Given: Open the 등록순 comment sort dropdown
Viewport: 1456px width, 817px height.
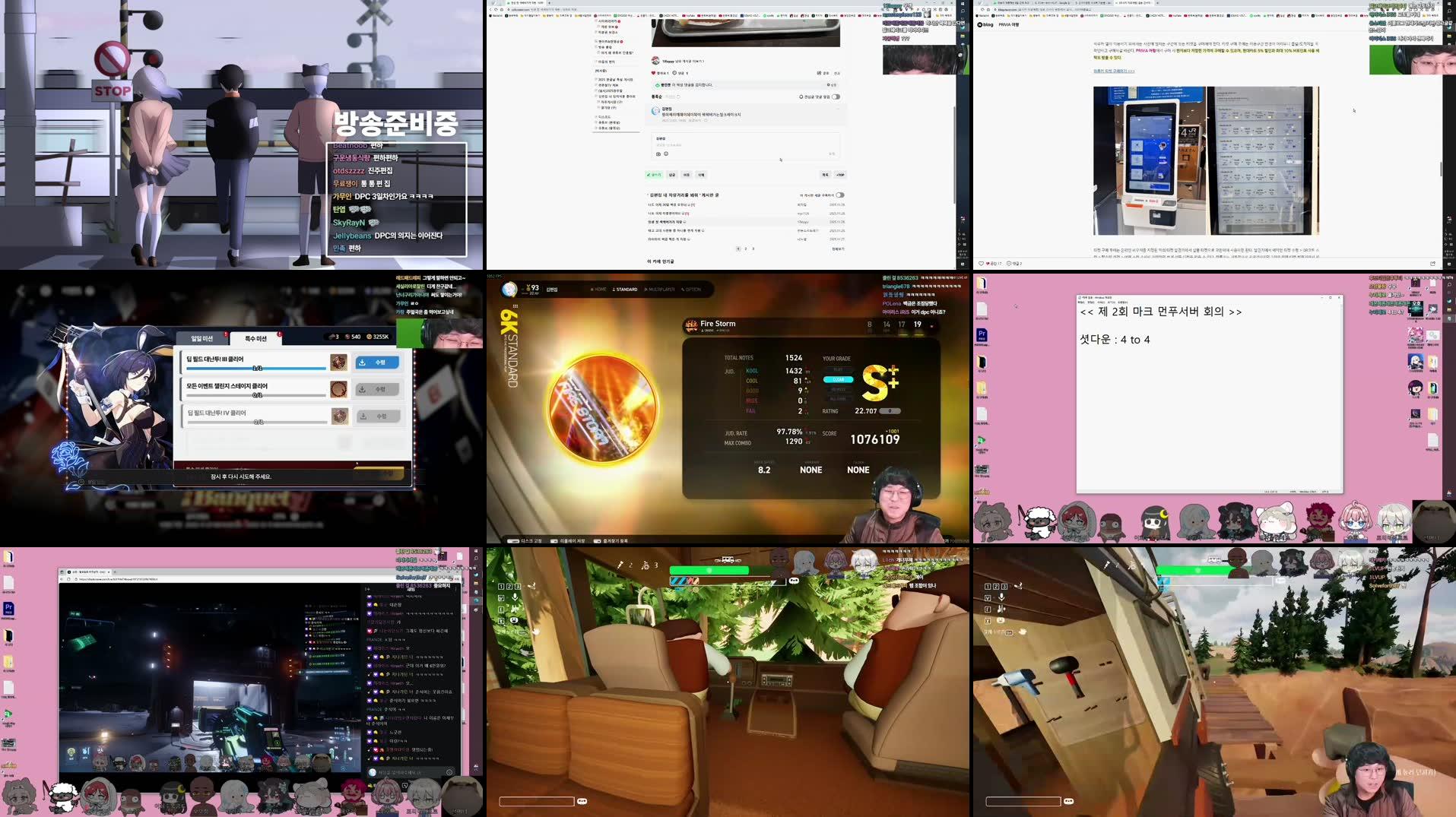Looking at the screenshot, I should pyautogui.click(x=655, y=97).
